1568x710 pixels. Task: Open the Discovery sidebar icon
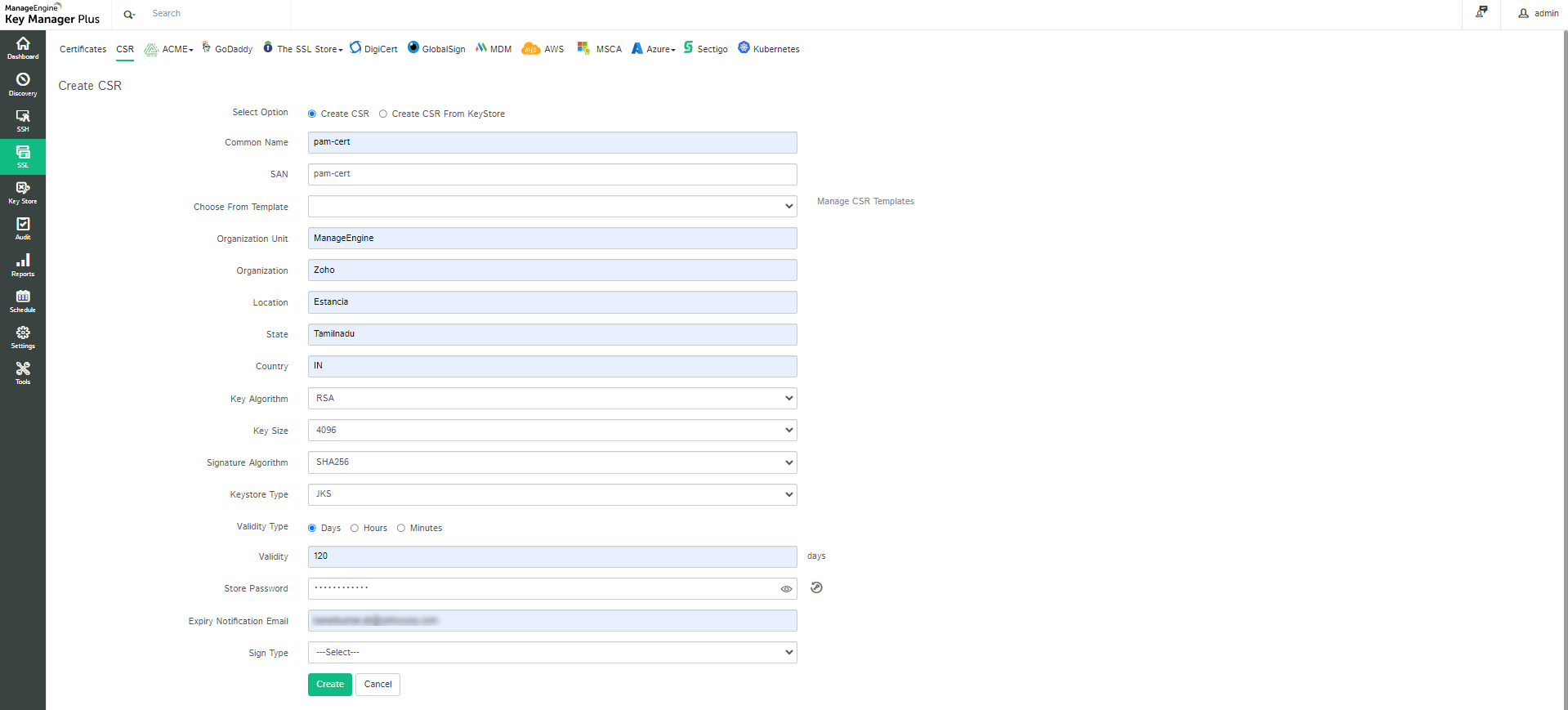coord(23,84)
